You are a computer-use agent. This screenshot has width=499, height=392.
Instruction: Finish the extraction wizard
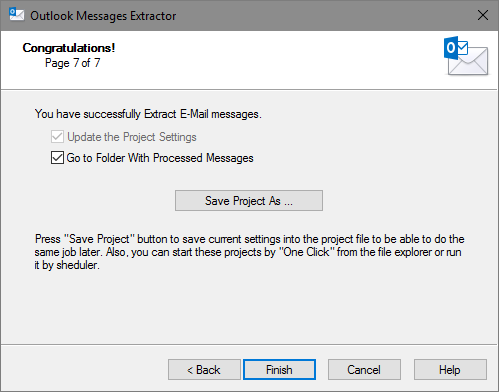279,370
